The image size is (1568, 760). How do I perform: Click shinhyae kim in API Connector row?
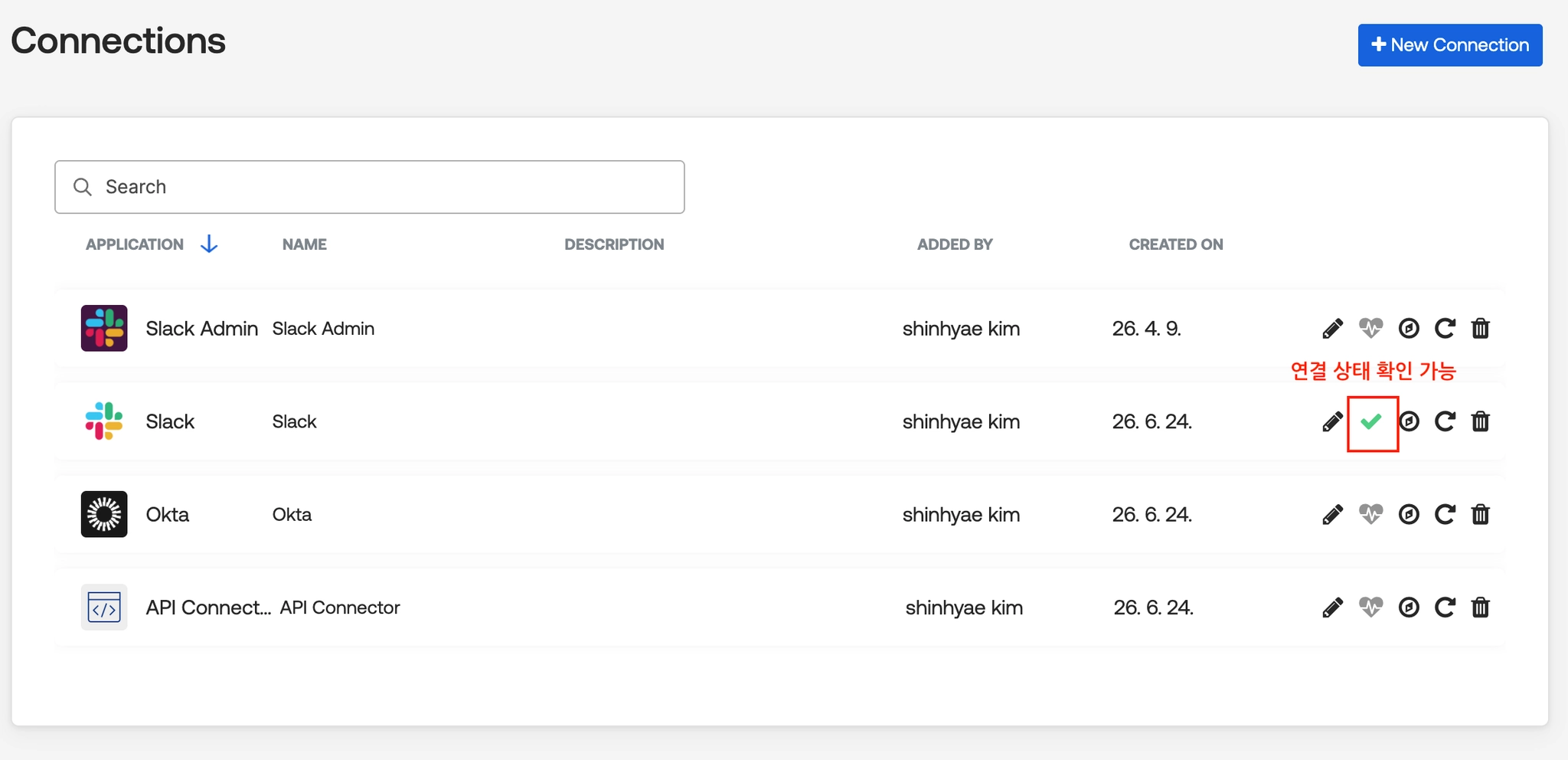tap(964, 608)
